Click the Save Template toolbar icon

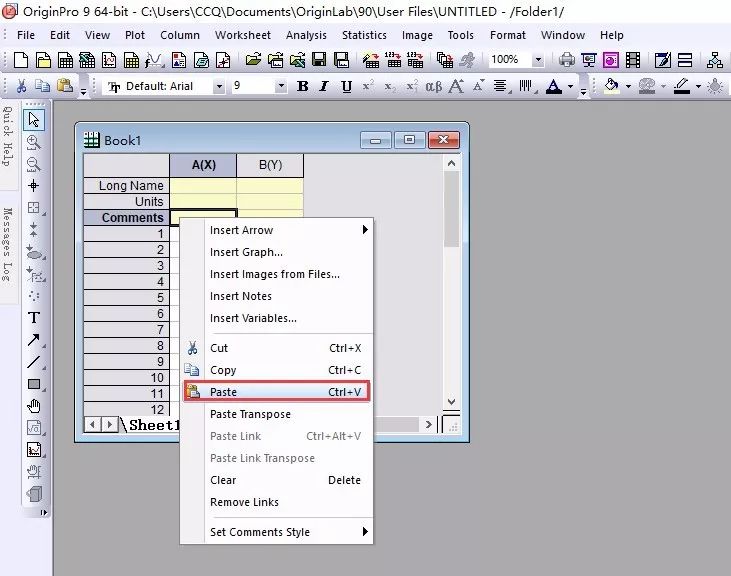[x=341, y=60]
